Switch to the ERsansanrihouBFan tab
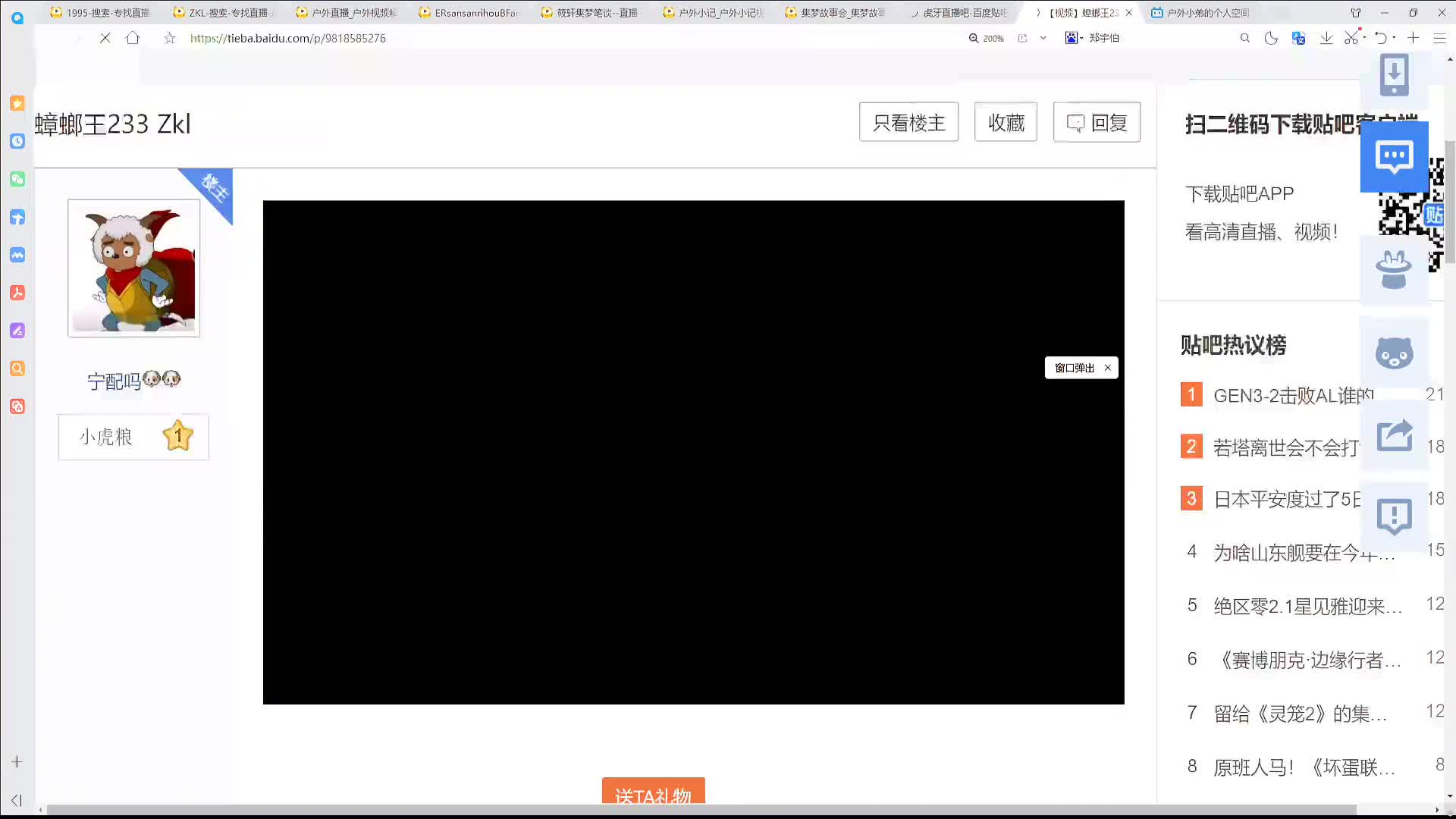The image size is (1456, 819). tap(469, 12)
